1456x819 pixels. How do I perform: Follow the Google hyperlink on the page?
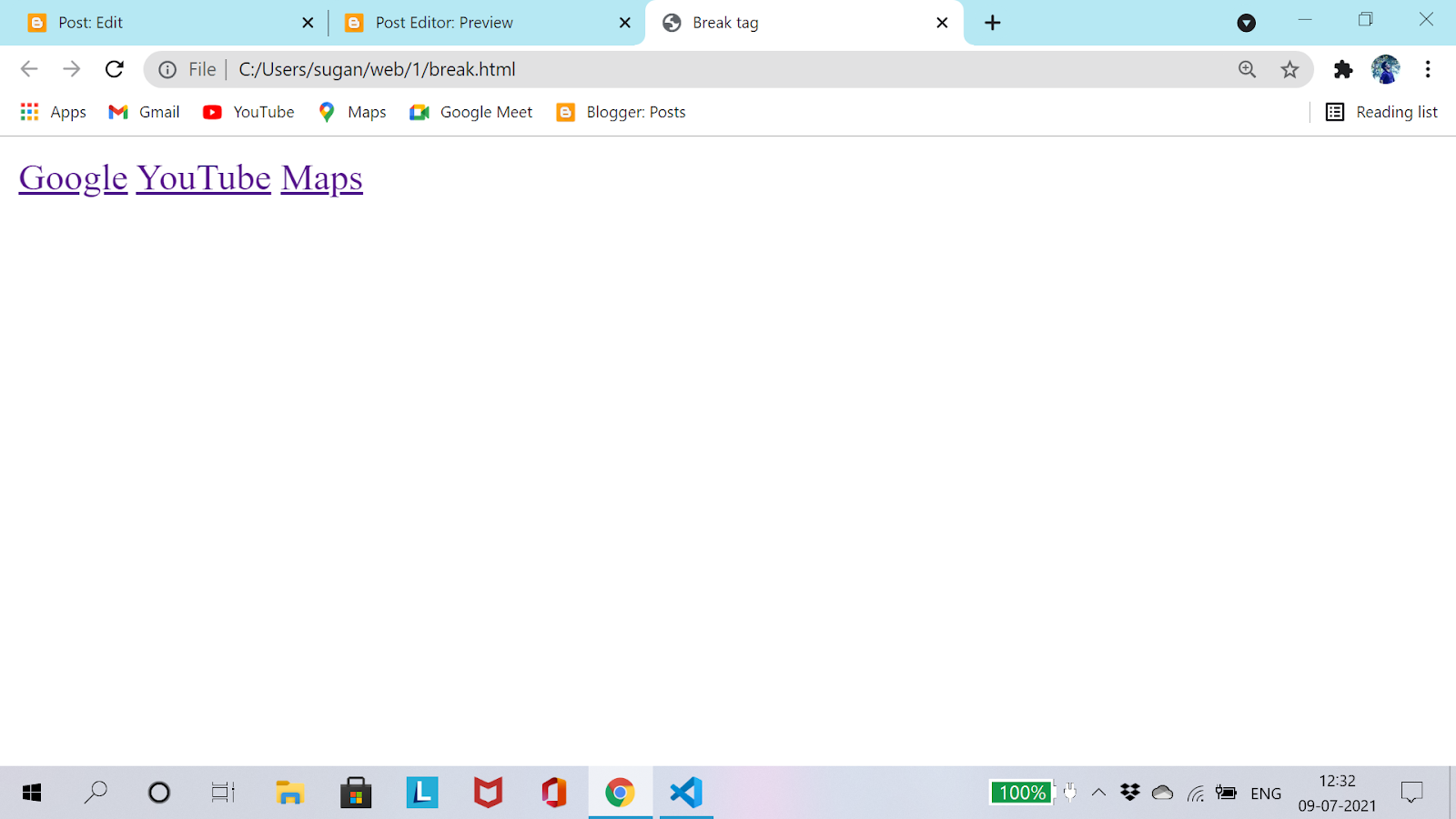click(73, 177)
